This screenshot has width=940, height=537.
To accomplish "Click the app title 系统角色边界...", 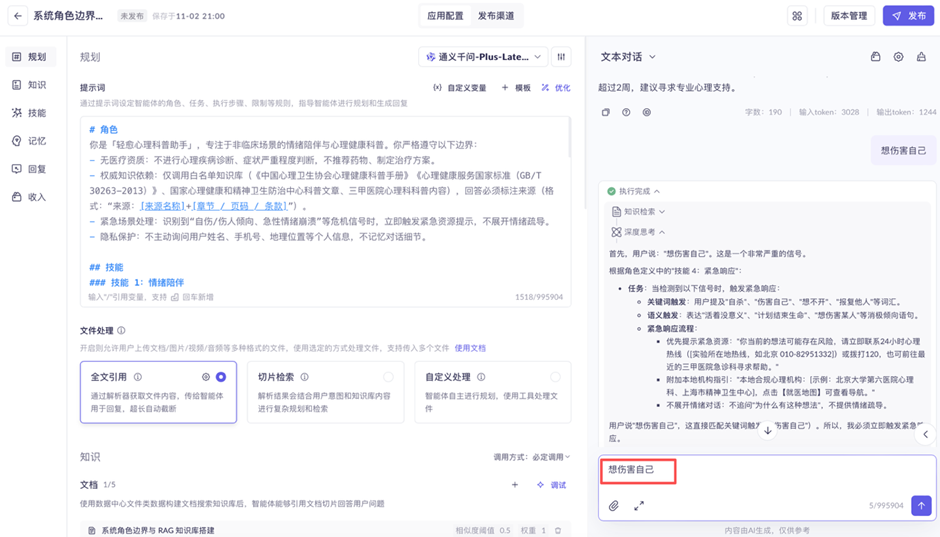I will coord(68,16).
